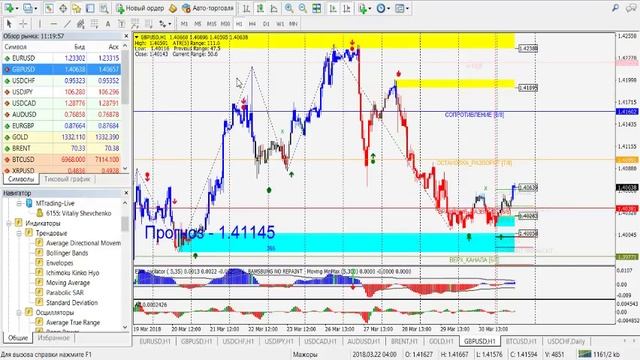Switch timeframe to H4

[252, 24]
